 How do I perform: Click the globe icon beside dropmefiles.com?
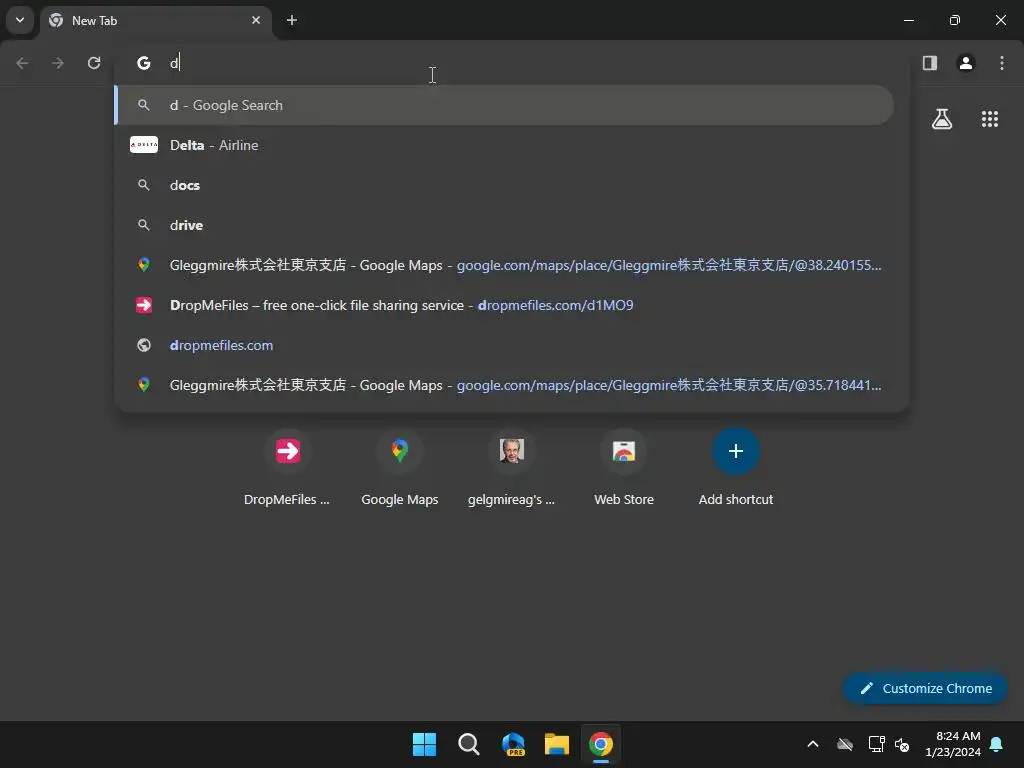[x=144, y=345]
